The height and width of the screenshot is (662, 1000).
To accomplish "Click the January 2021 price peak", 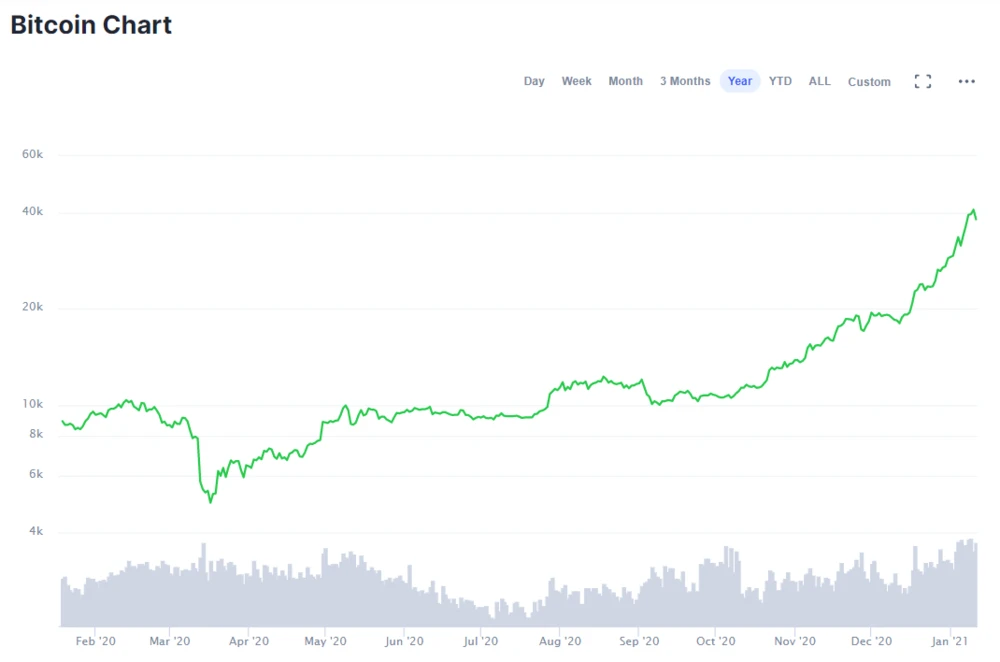I will coord(973,211).
